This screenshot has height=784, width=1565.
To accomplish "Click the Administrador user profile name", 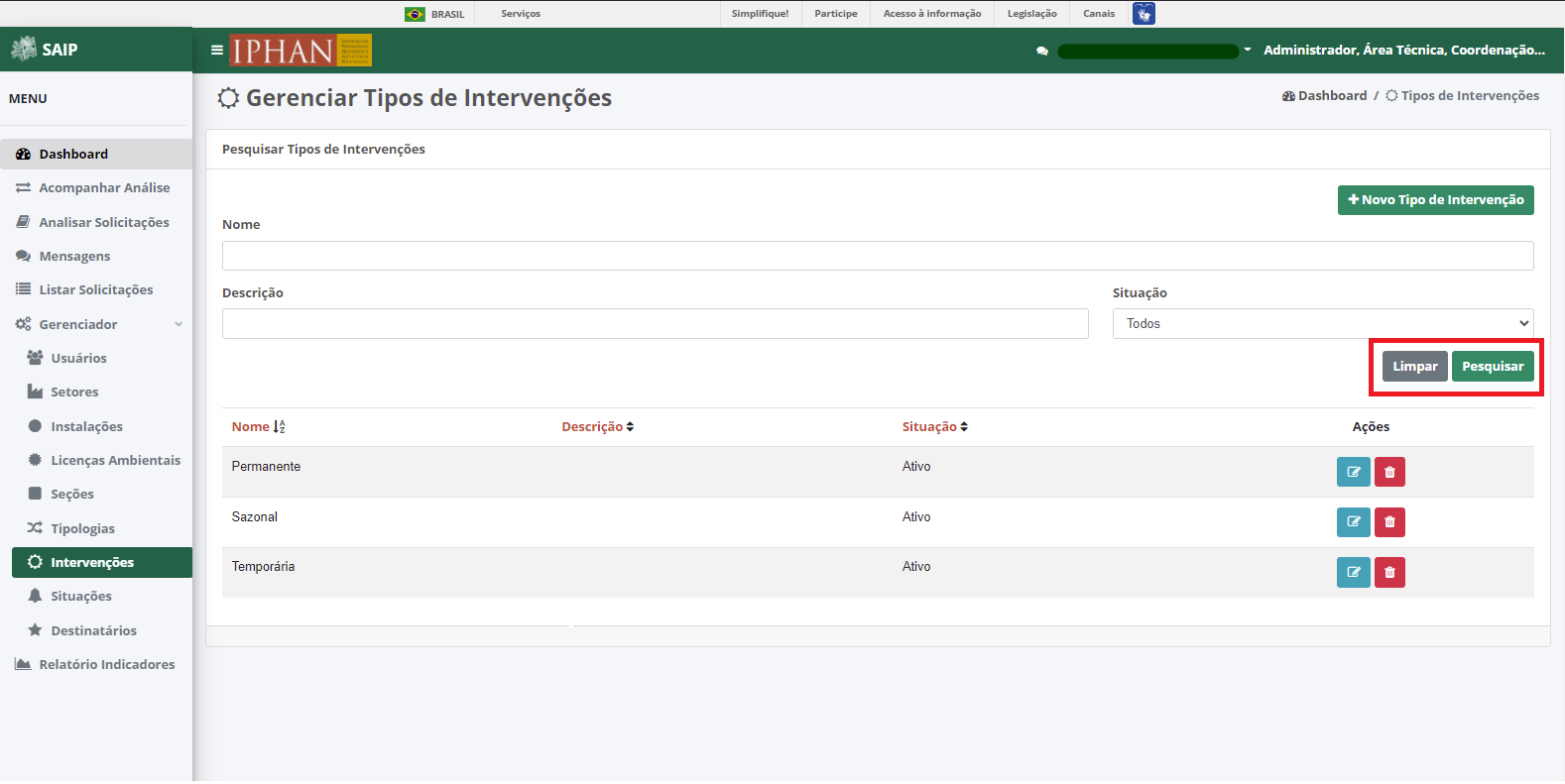I will coord(1404,50).
